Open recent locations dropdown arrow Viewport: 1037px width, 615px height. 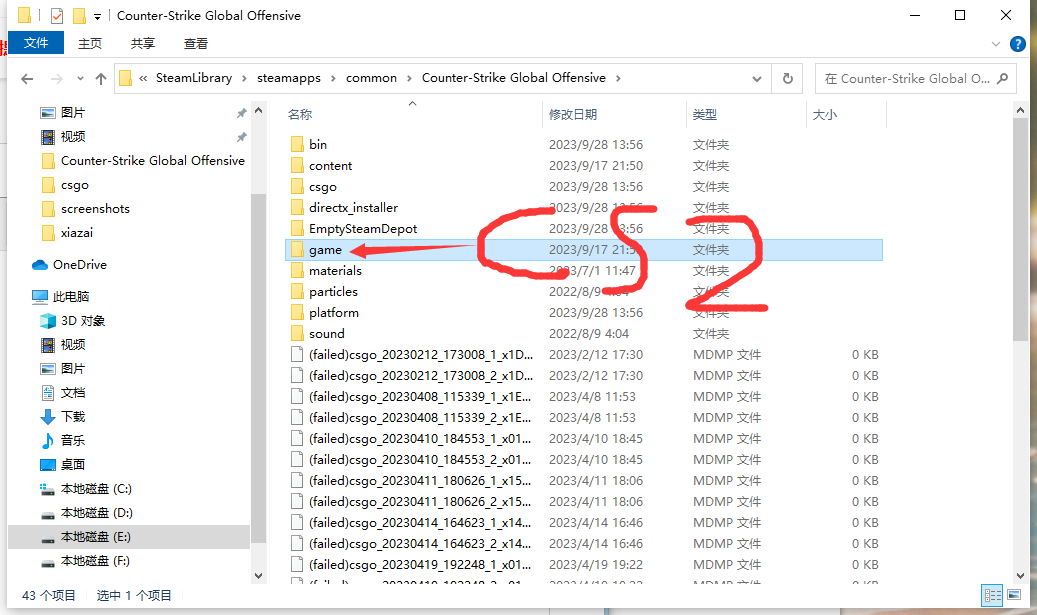point(80,79)
